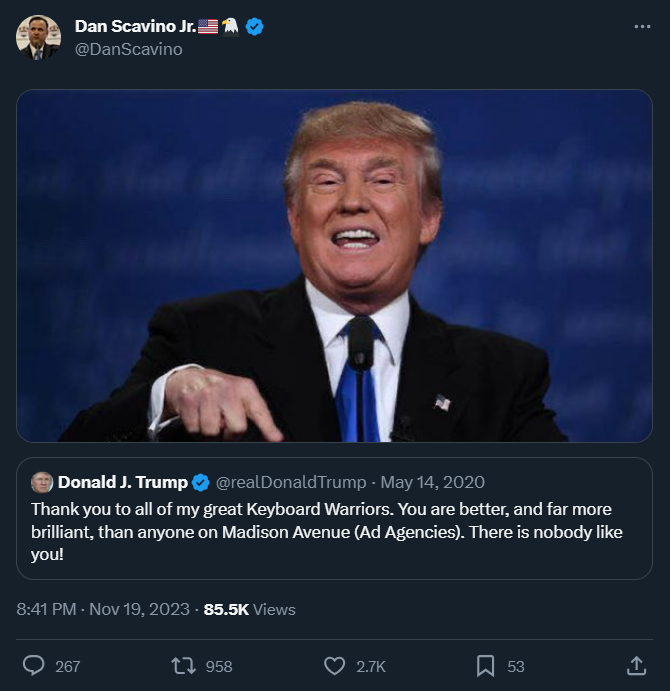Click Dan Scavino's profile avatar

pyautogui.click(x=38, y=38)
